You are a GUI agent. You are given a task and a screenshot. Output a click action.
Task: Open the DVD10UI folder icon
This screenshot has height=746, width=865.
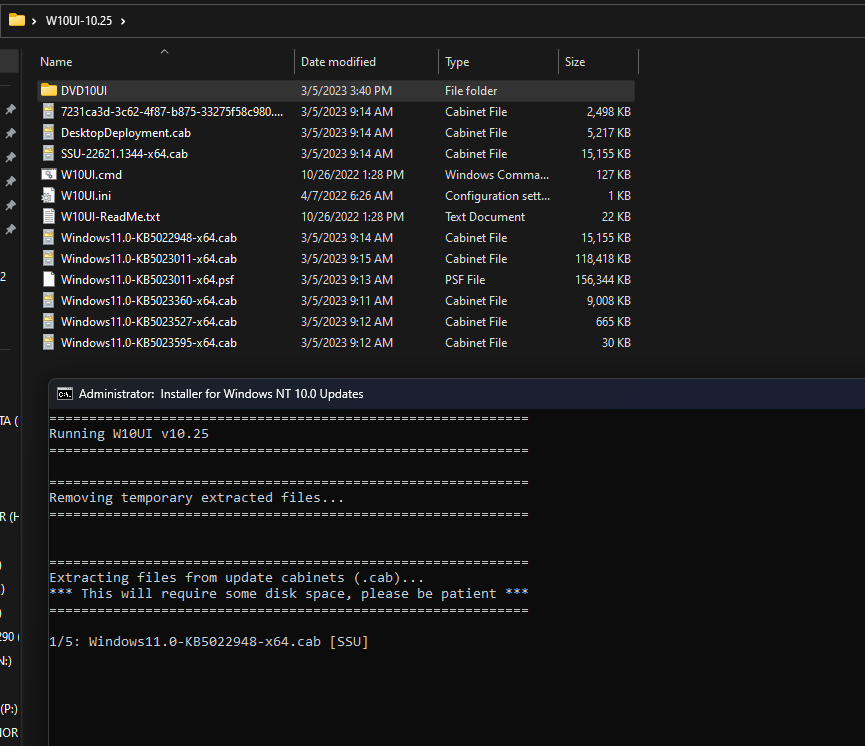coord(49,90)
